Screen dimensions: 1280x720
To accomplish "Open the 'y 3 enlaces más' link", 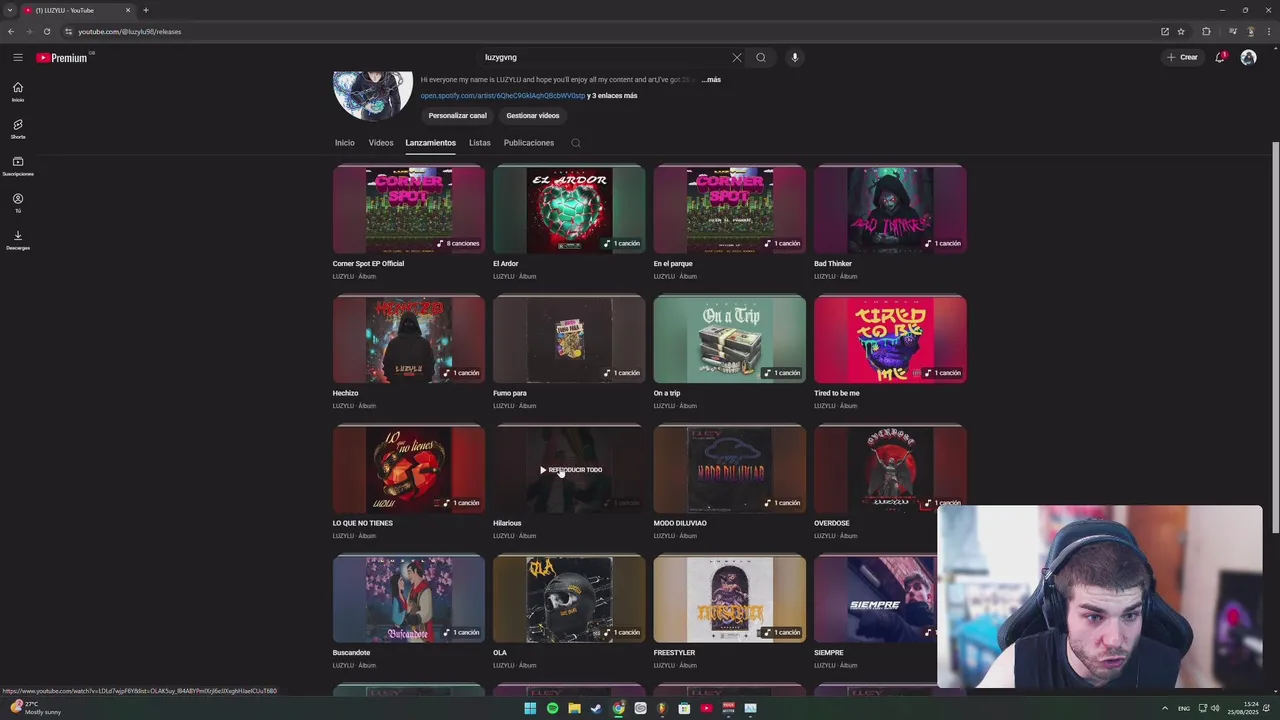I will (x=612, y=96).
